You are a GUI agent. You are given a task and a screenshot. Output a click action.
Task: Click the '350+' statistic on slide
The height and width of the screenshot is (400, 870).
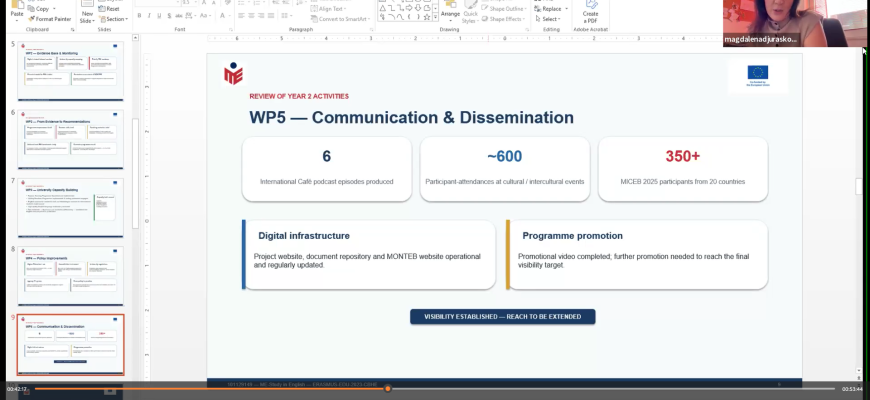click(x=682, y=156)
